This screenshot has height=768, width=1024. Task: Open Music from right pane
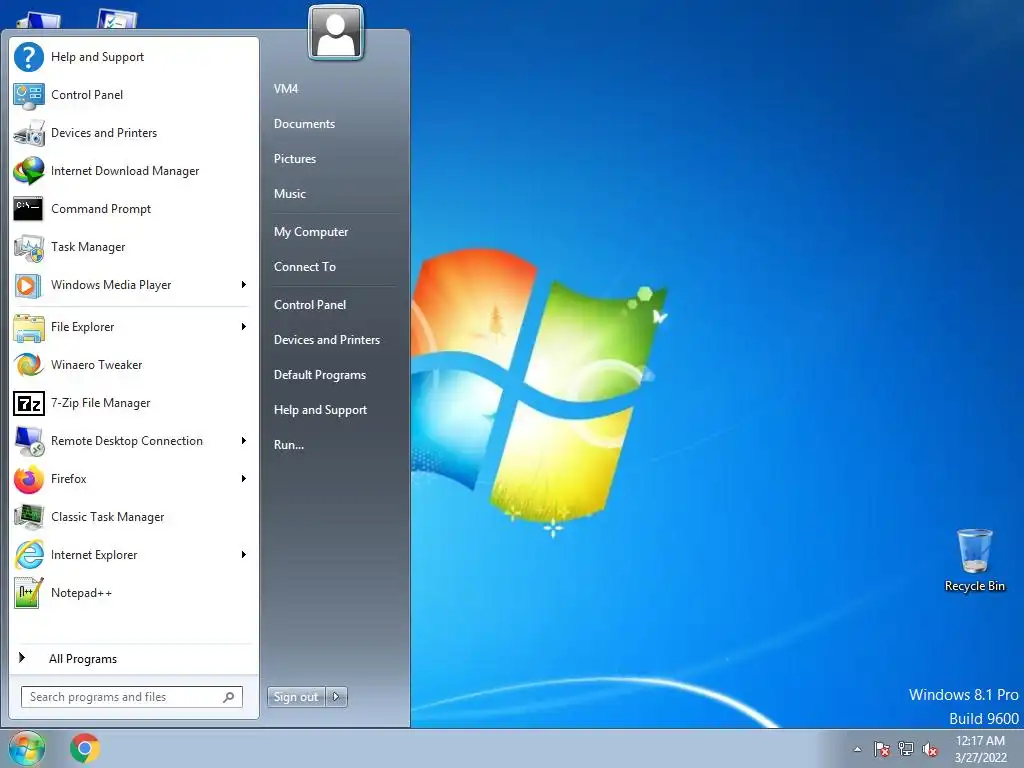click(x=290, y=194)
